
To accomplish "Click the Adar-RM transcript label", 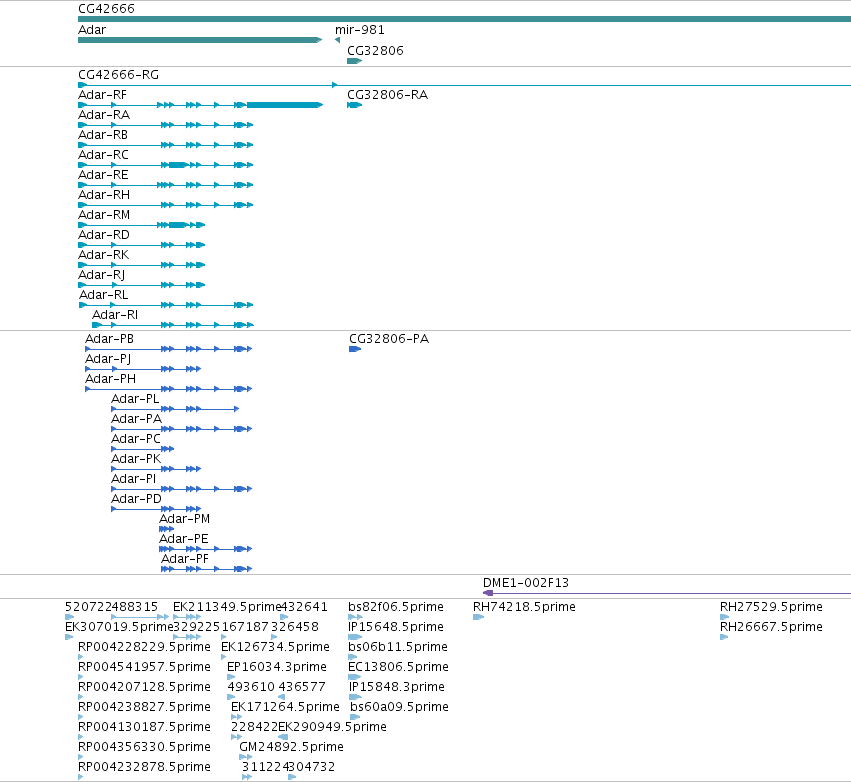I will (x=104, y=215).
